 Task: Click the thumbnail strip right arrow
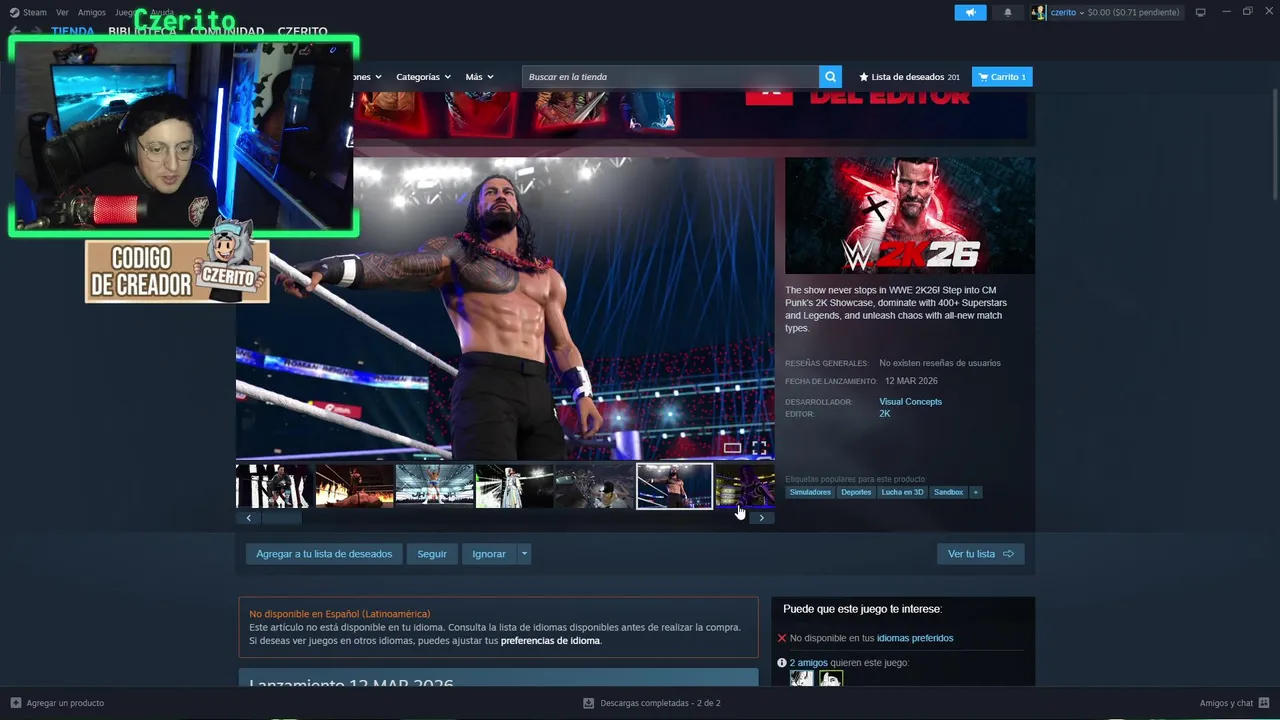762,518
